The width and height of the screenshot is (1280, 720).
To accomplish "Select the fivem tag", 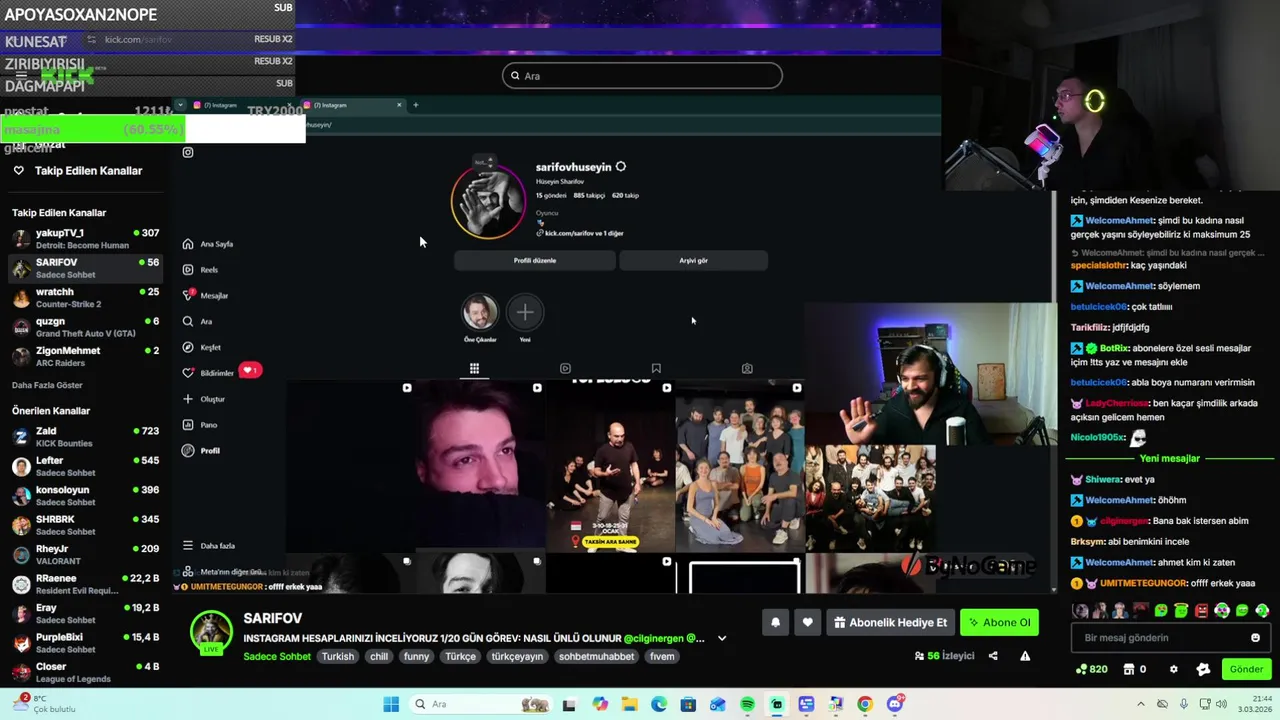I will [x=662, y=657].
